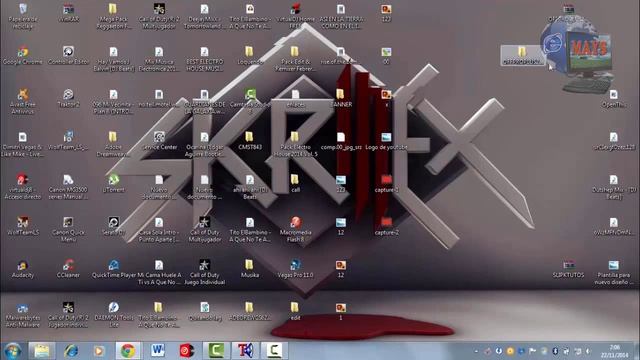This screenshot has height=360, width=640.
Task: Open Windows Explorer from the taskbar
Action: (x=42, y=351)
